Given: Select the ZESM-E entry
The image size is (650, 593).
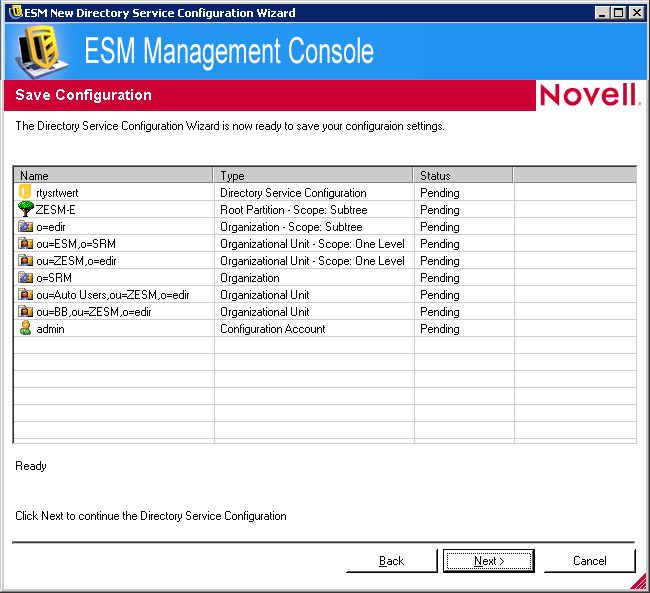Looking at the screenshot, I should pyautogui.click(x=55, y=210).
